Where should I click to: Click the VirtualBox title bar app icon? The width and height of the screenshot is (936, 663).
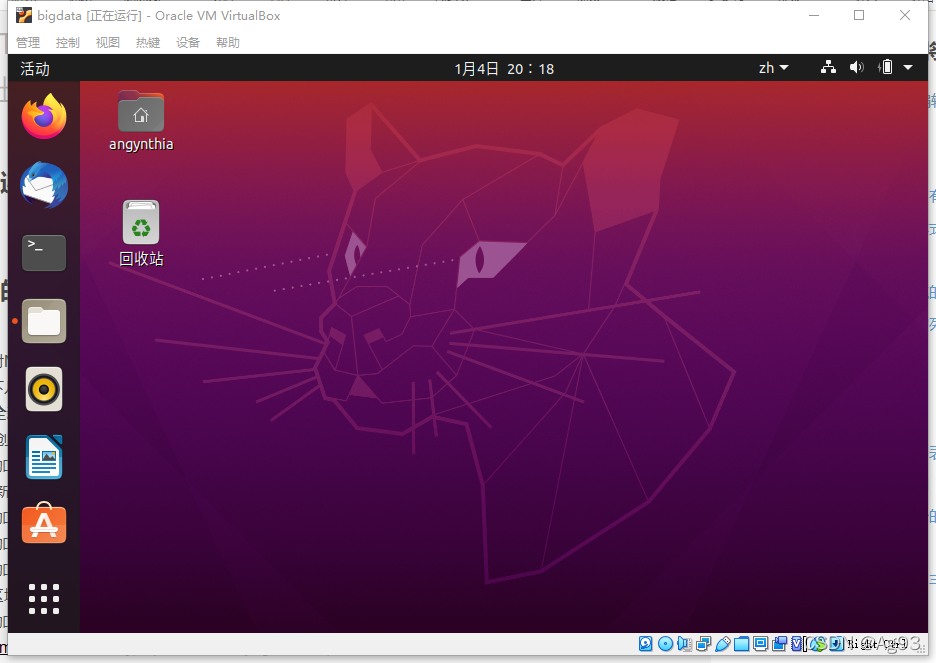[24, 15]
